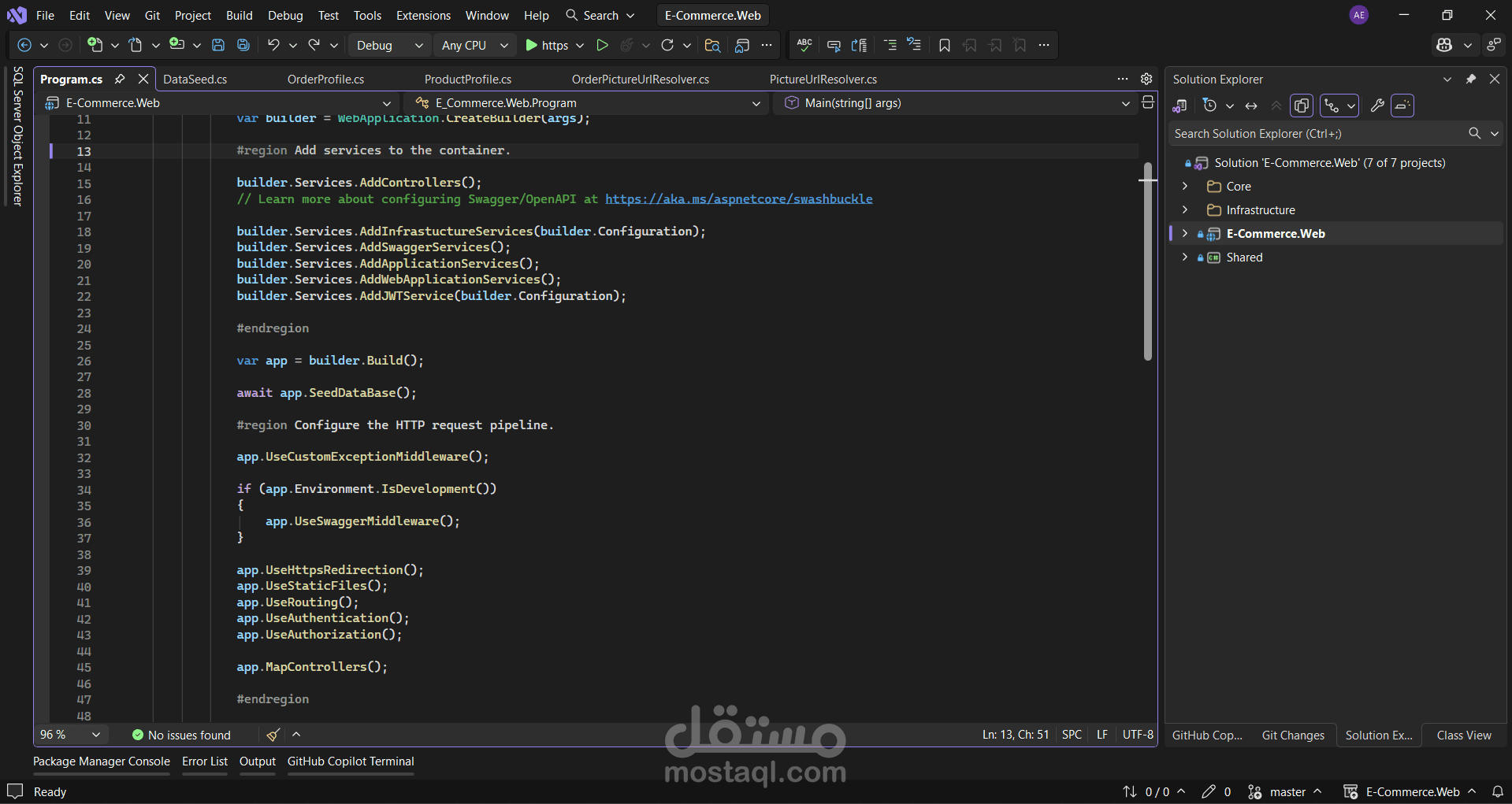The image size is (1512, 804).
Task: Click the Live Share feedback icon
Action: (1493, 46)
